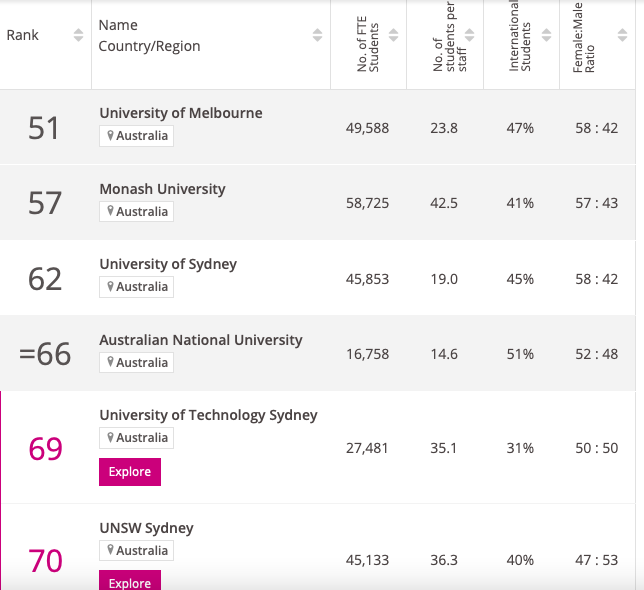Click rank number 69

click(45, 448)
